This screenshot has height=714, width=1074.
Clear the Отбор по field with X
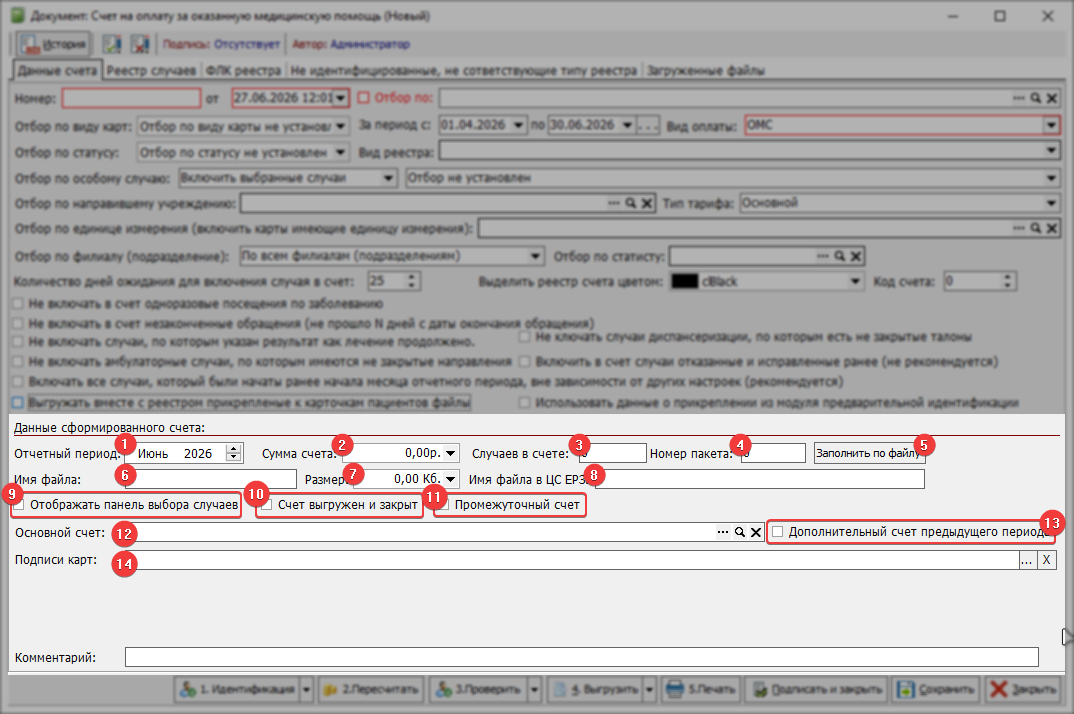tap(1052, 99)
